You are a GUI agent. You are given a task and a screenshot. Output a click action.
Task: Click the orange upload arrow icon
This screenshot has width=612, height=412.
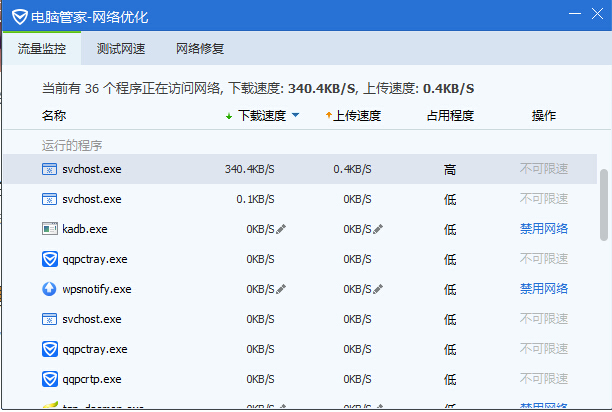click(x=329, y=115)
